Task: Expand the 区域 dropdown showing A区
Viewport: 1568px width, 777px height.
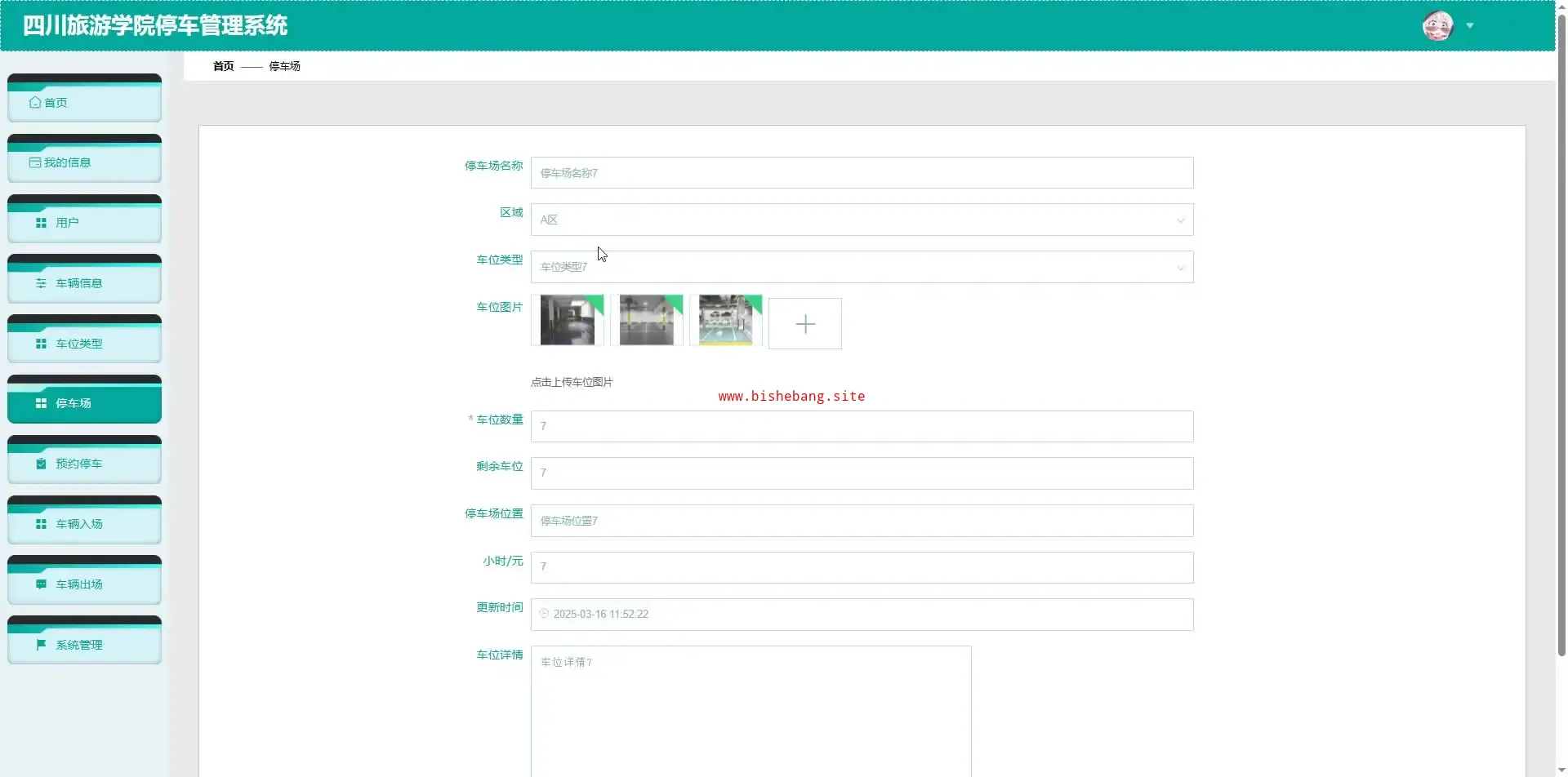Action: point(862,220)
